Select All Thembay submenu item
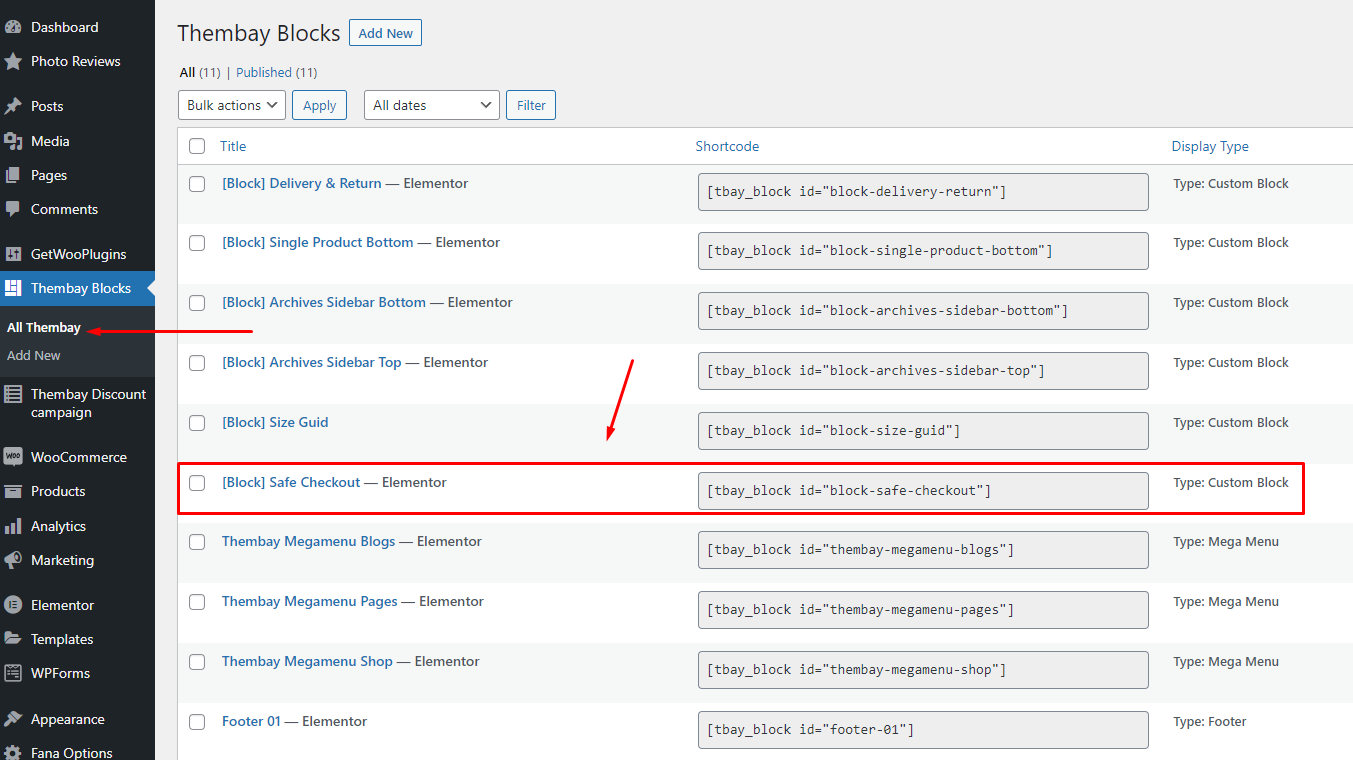This screenshot has height=760, width=1353. click(44, 327)
